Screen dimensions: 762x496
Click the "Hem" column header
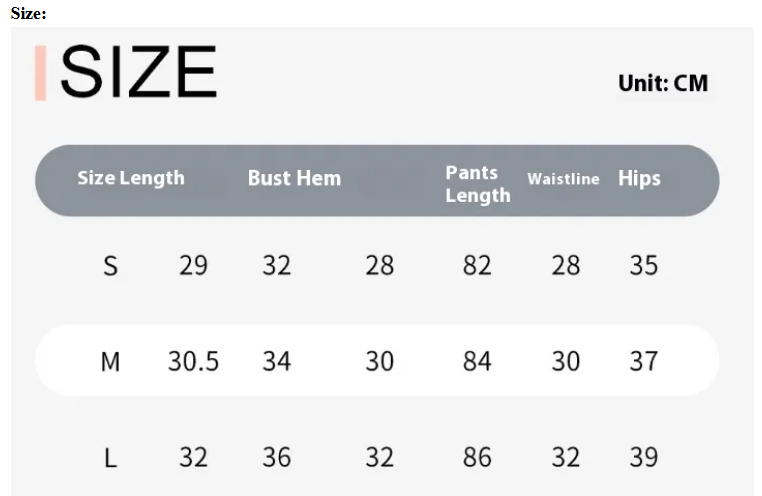320,178
